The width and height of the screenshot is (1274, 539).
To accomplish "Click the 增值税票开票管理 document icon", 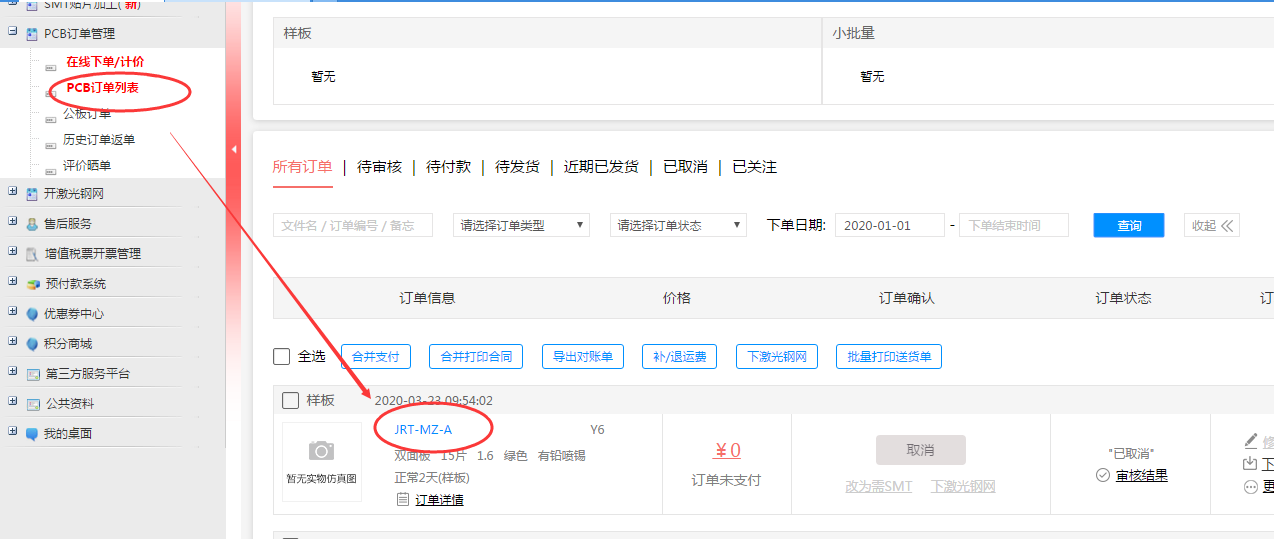I will tap(33, 254).
